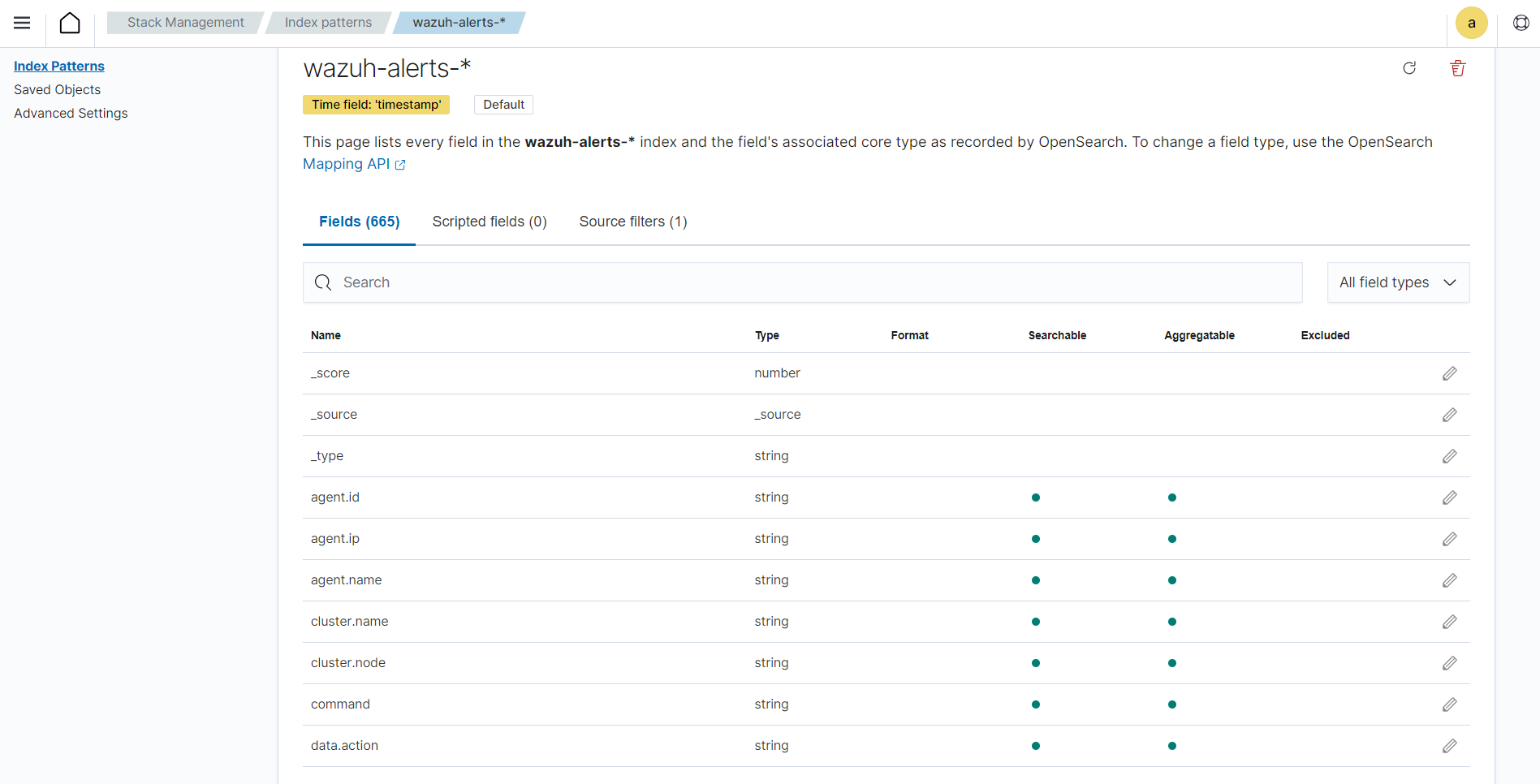Screen dimensions: 1540x784
Task: Open Advanced Settings in the sidebar
Action: click(x=71, y=114)
